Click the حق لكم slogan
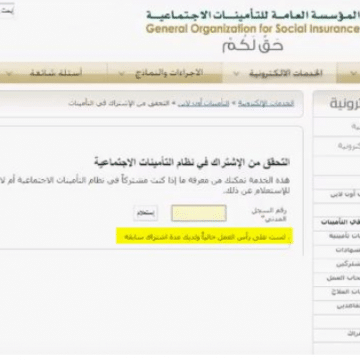The image size is (360, 360). [x=253, y=46]
